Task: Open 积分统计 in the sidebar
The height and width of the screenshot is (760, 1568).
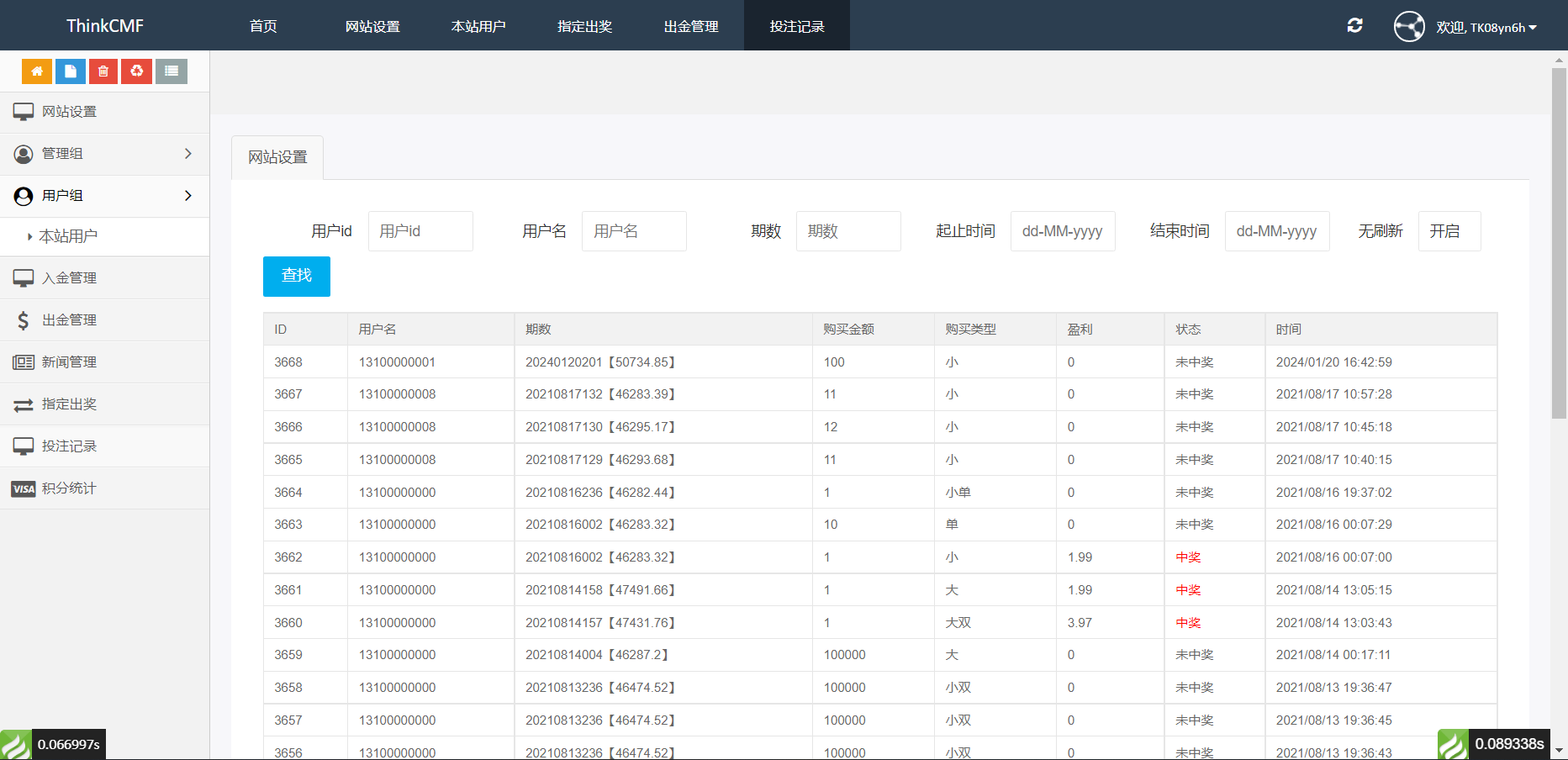Action: (x=104, y=488)
